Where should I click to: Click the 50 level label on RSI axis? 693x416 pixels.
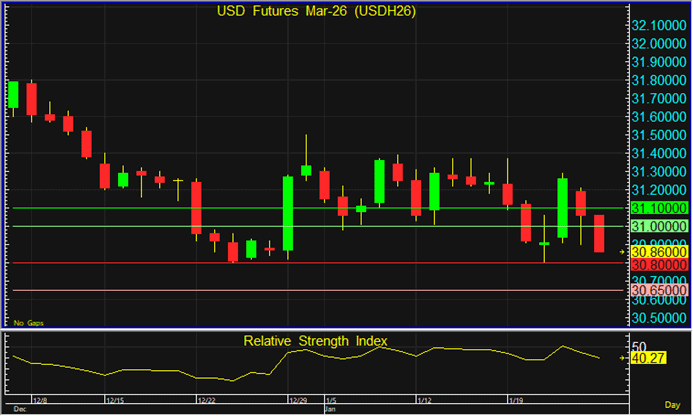[x=638, y=345]
